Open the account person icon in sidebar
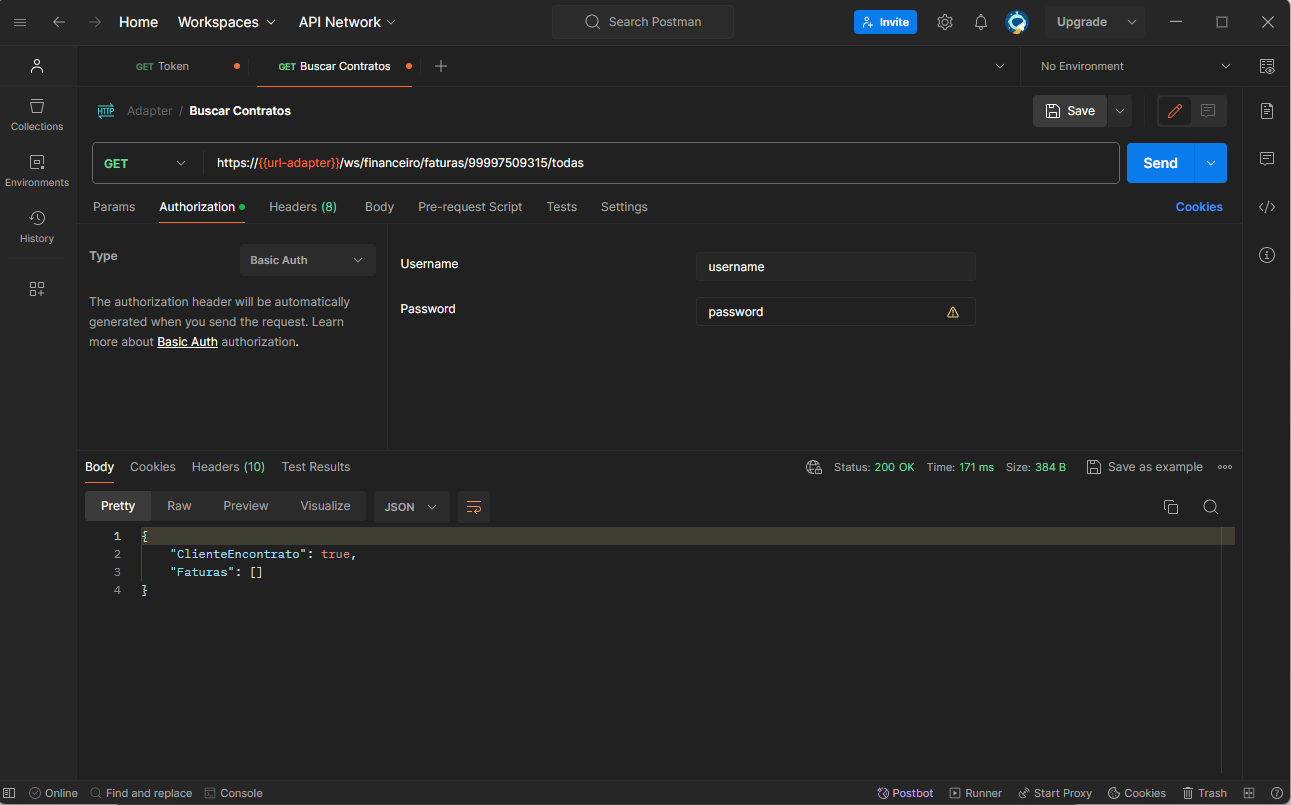Screen dimensions: 1291x805 click(x=37, y=66)
